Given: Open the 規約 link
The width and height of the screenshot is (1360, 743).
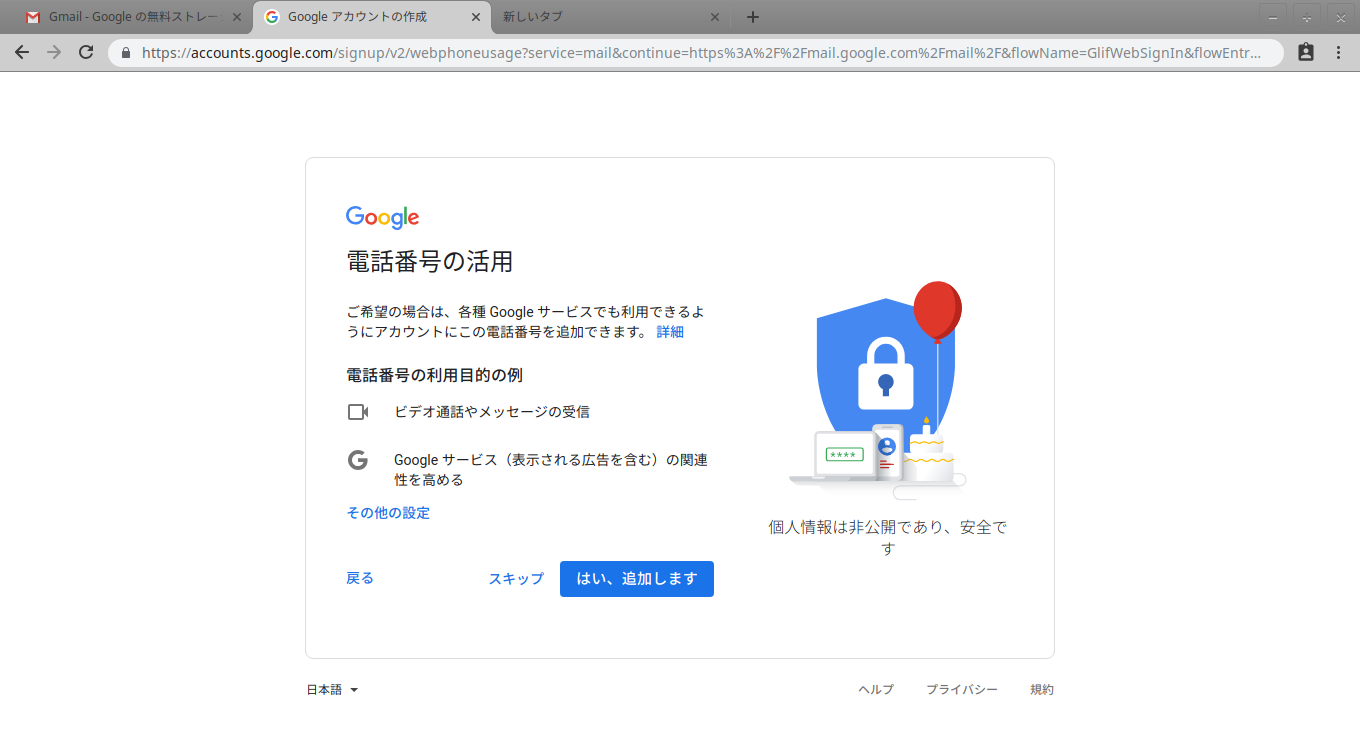Looking at the screenshot, I should (1042, 690).
